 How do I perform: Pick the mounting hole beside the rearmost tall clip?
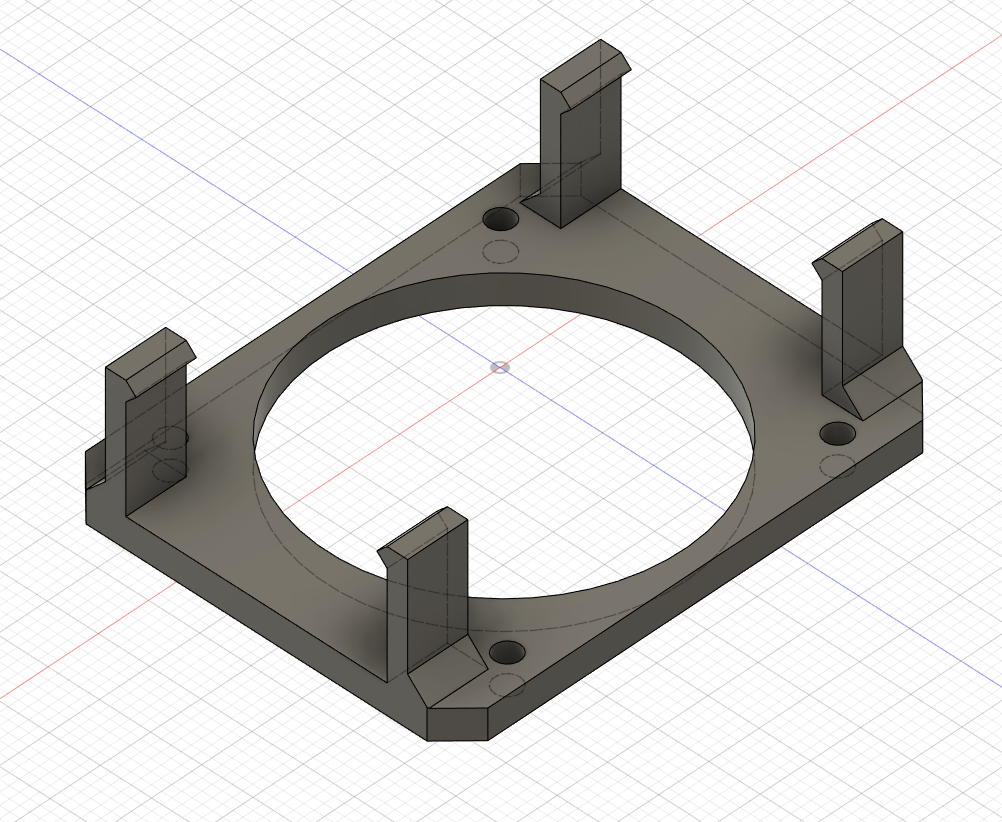[x=500, y=219]
